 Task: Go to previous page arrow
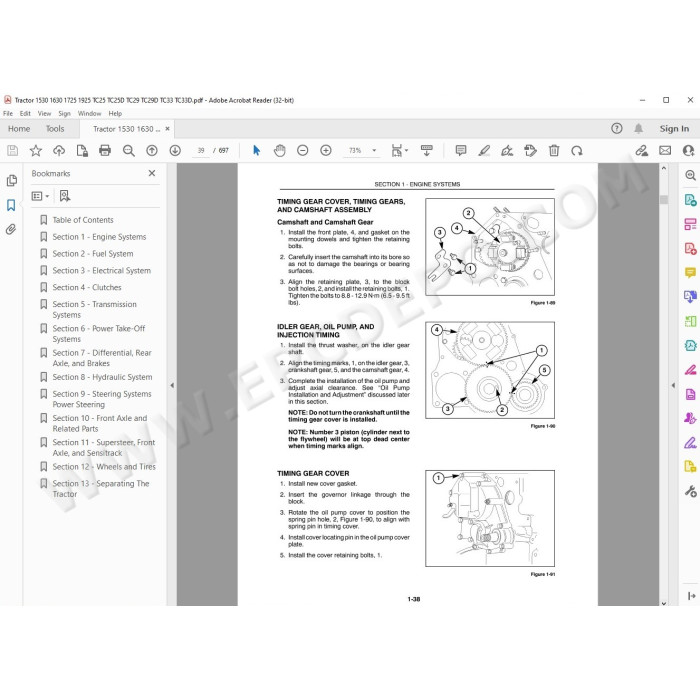(152, 151)
